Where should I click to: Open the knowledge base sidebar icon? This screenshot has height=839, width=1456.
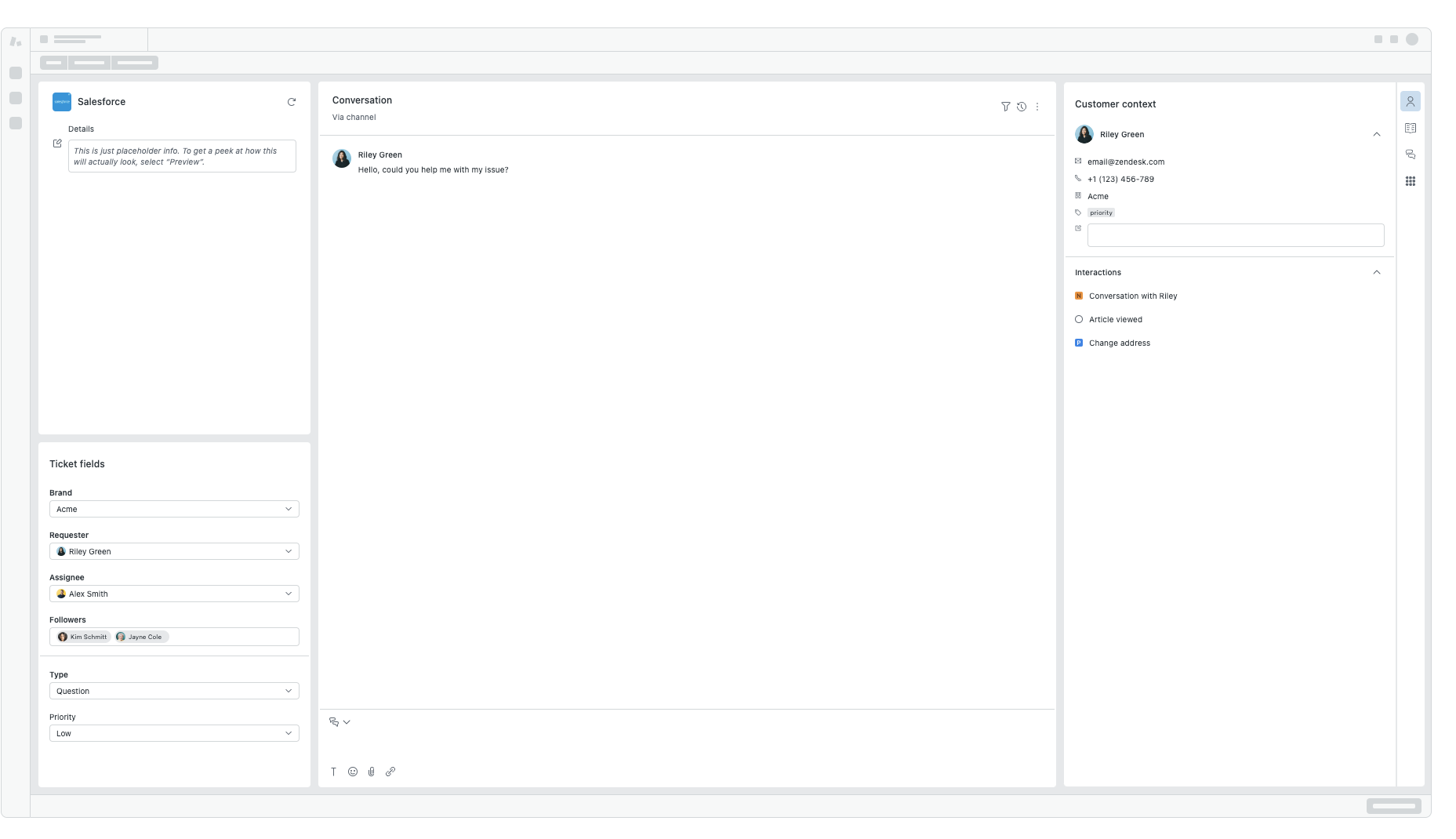click(x=1410, y=128)
